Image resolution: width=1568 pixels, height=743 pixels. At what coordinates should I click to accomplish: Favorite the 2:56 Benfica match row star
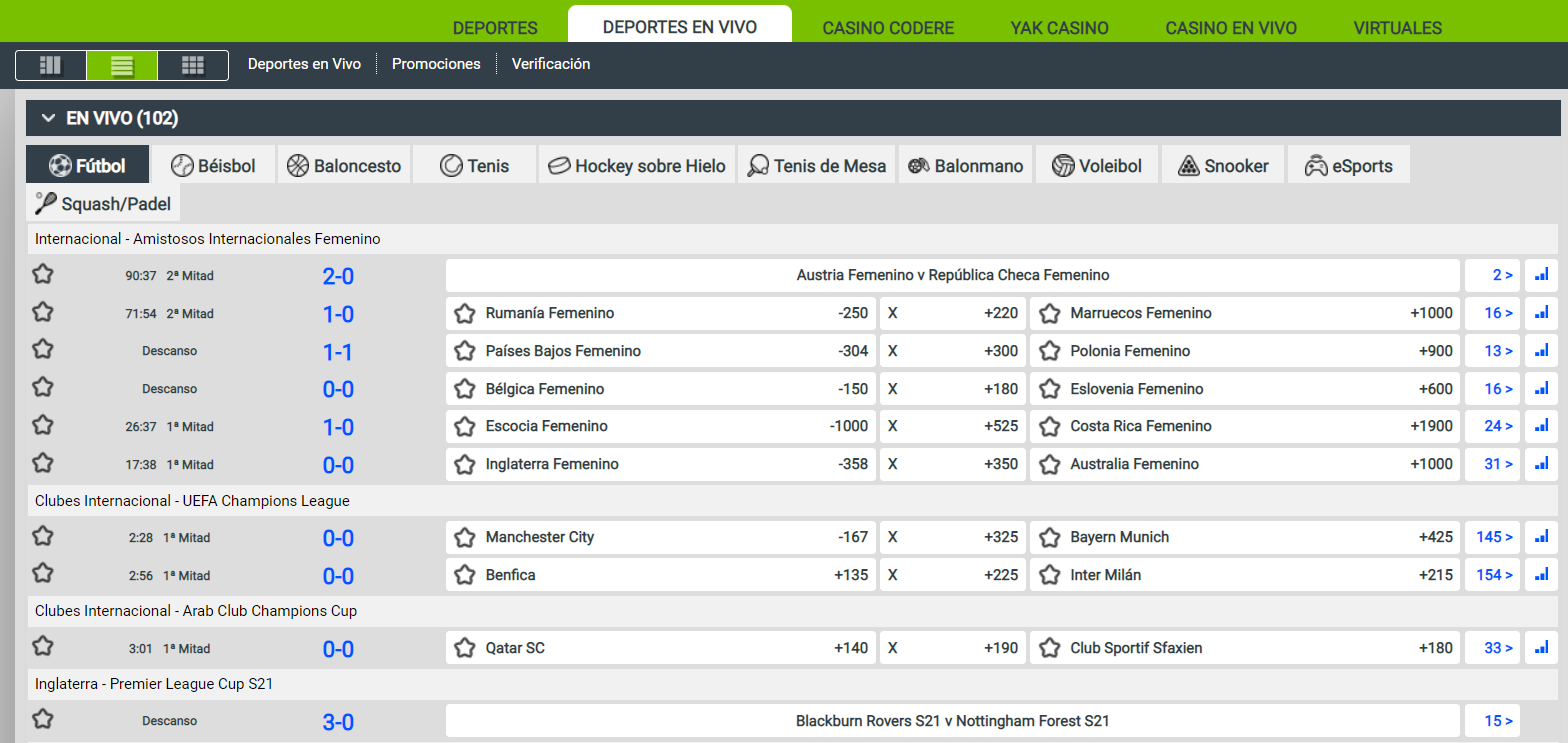42,574
